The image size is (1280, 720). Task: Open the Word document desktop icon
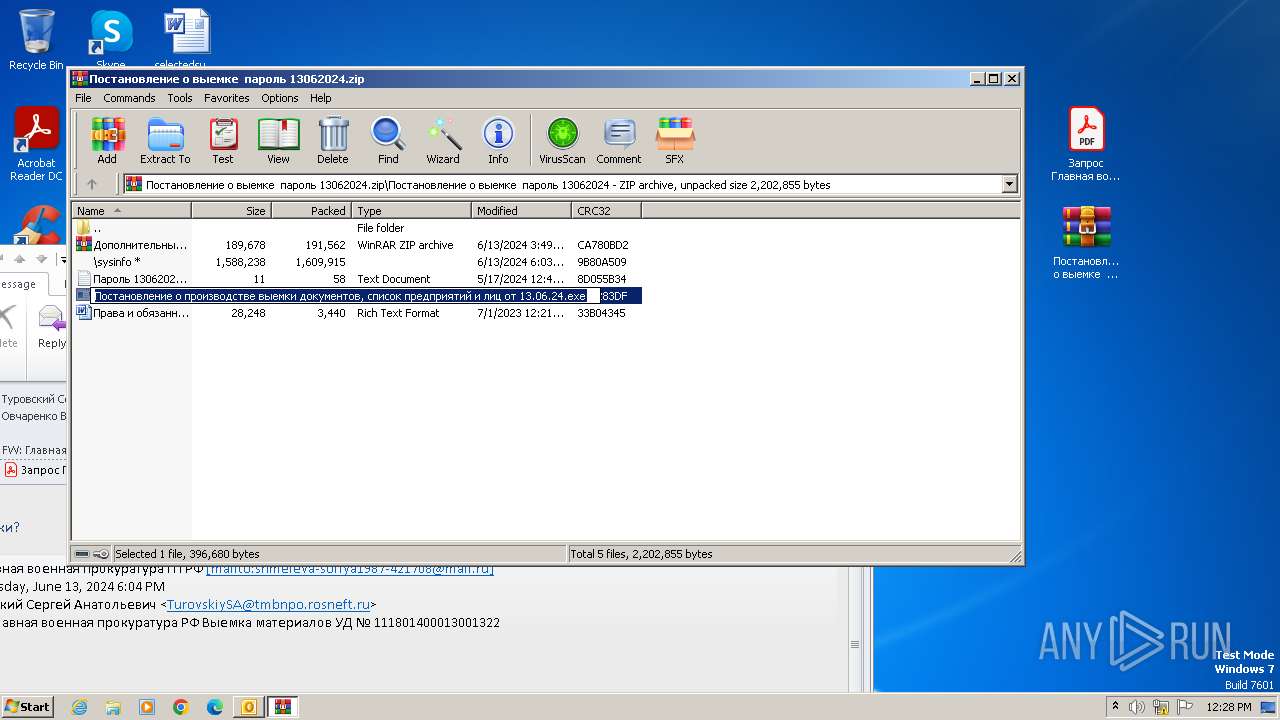point(187,38)
